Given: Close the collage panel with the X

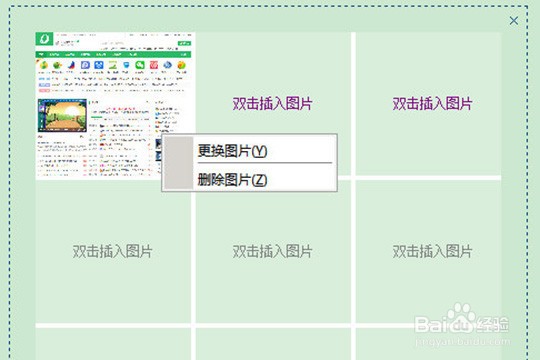Looking at the screenshot, I should pos(513,21).
